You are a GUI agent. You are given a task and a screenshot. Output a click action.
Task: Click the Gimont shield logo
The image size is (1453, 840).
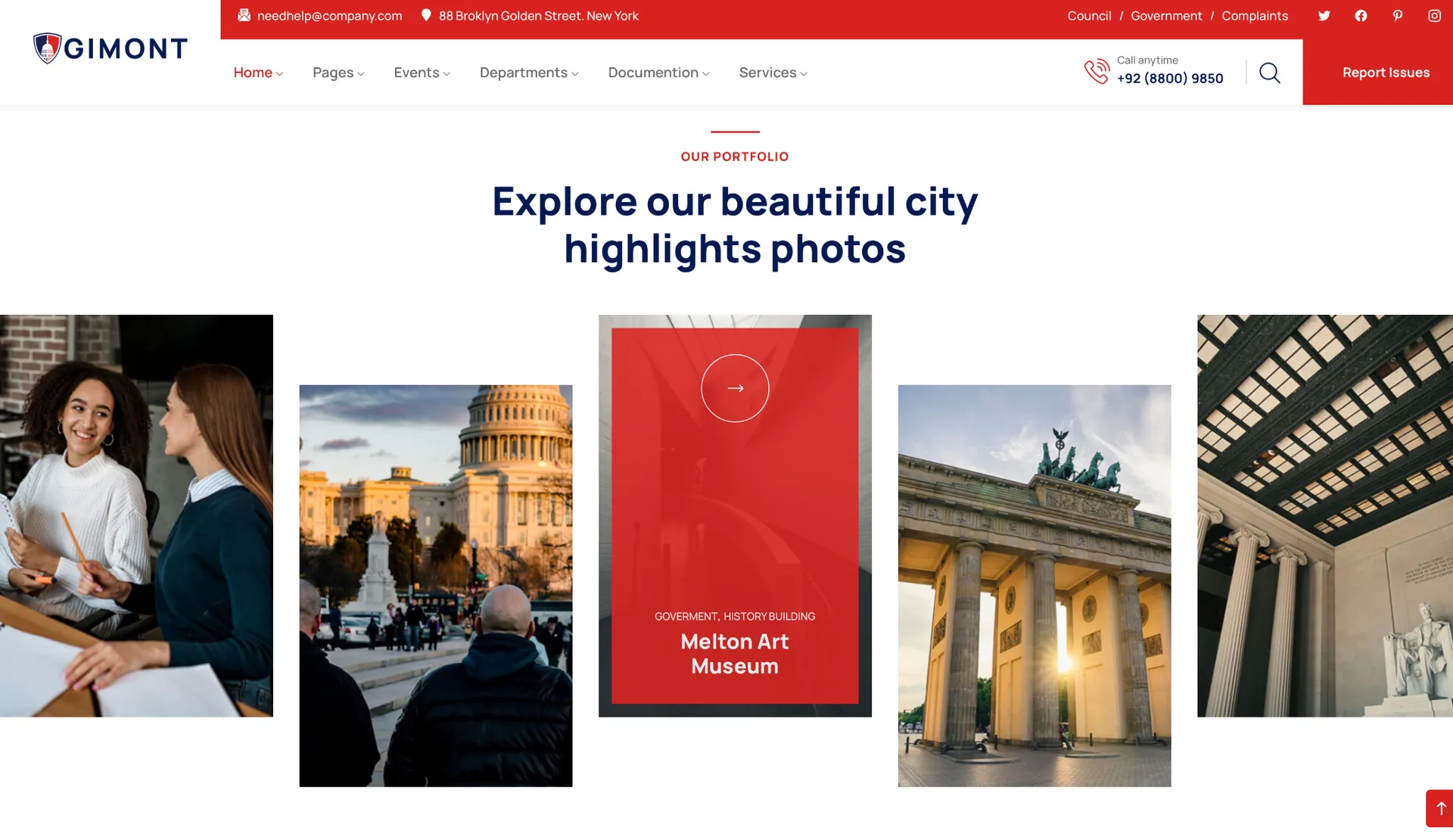pyautogui.click(x=47, y=48)
